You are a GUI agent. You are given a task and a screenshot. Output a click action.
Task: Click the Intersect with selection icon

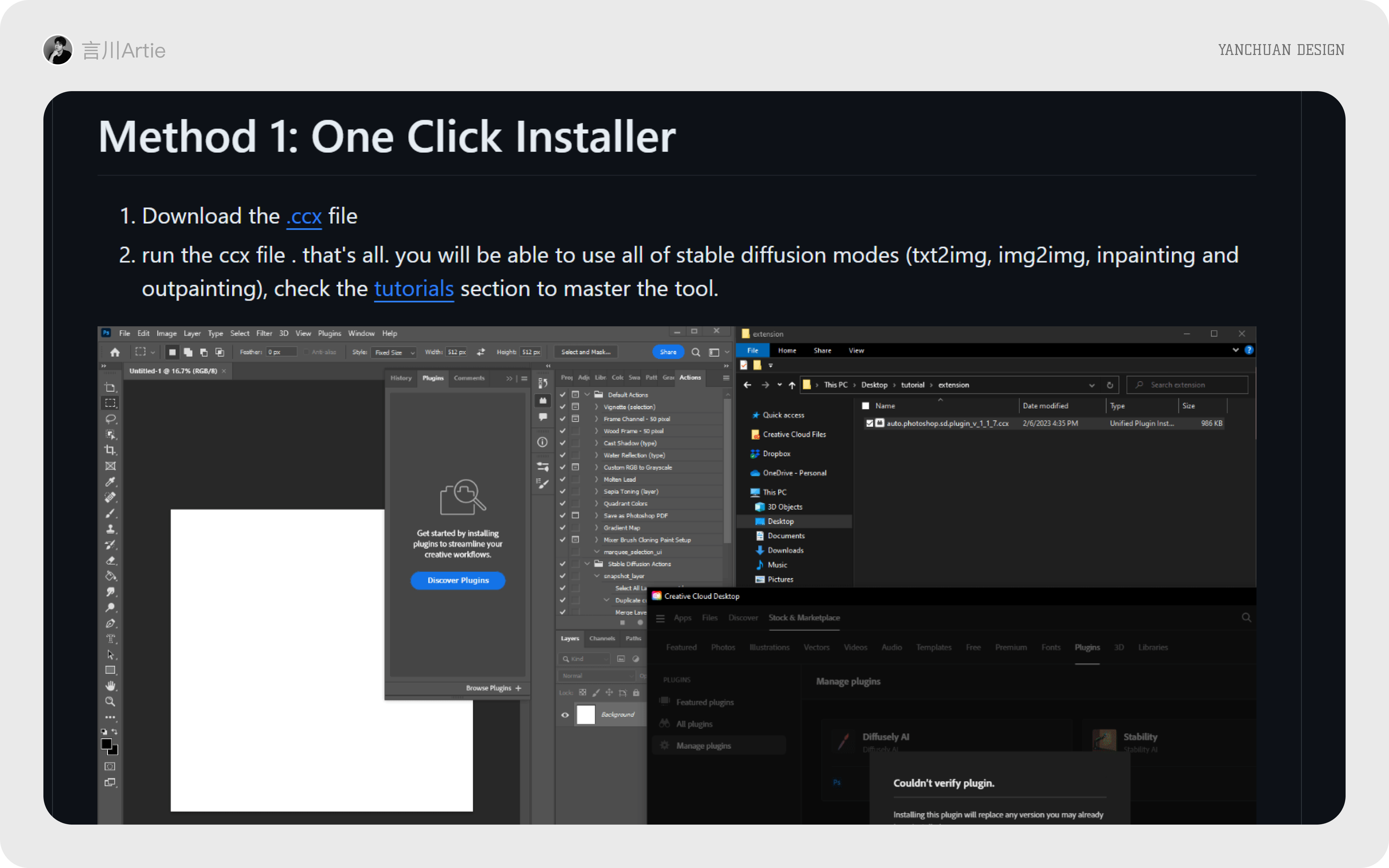(x=220, y=352)
